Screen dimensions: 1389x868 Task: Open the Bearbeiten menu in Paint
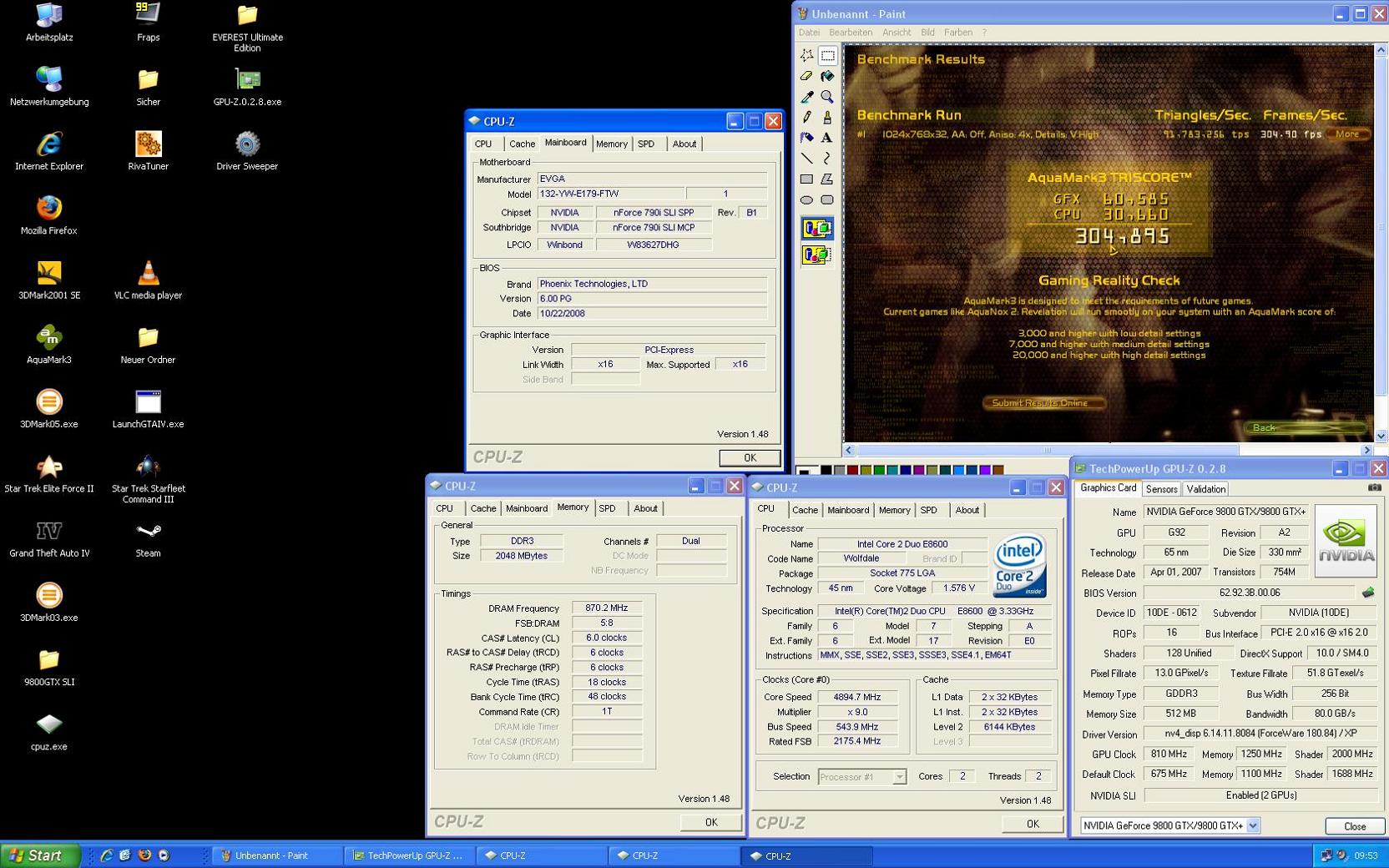click(x=851, y=33)
